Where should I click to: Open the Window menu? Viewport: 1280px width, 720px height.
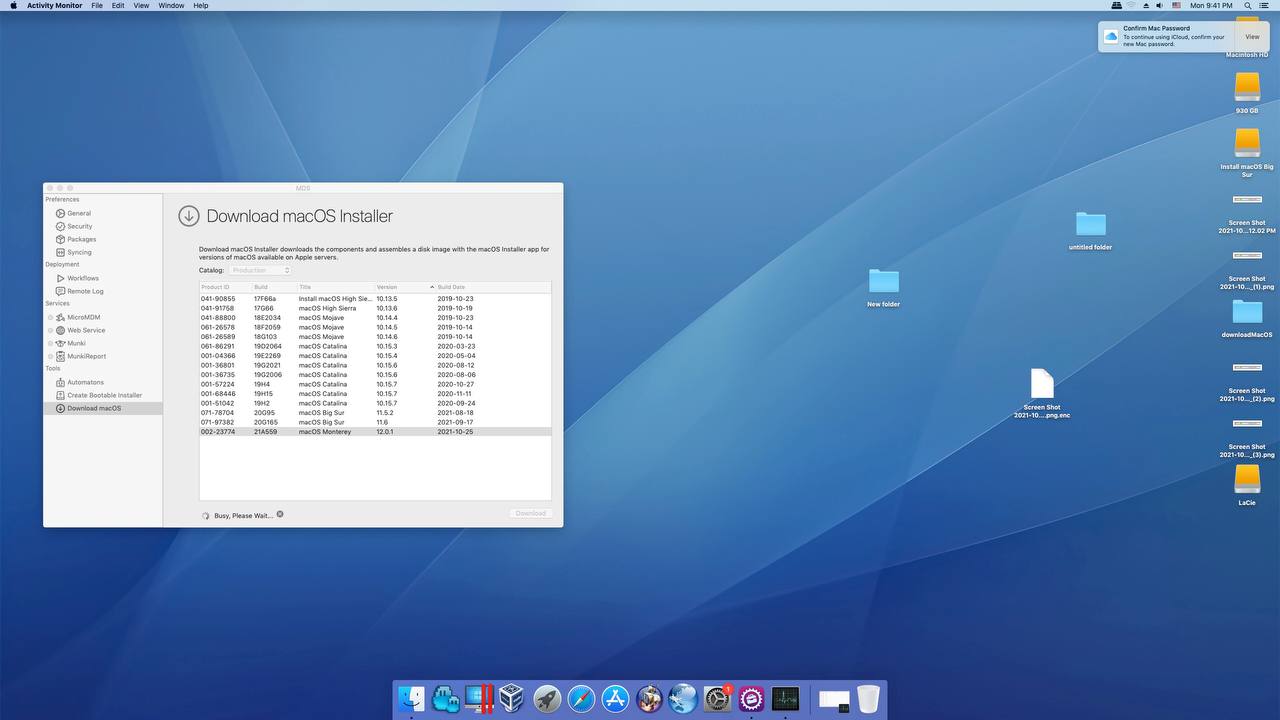click(171, 5)
